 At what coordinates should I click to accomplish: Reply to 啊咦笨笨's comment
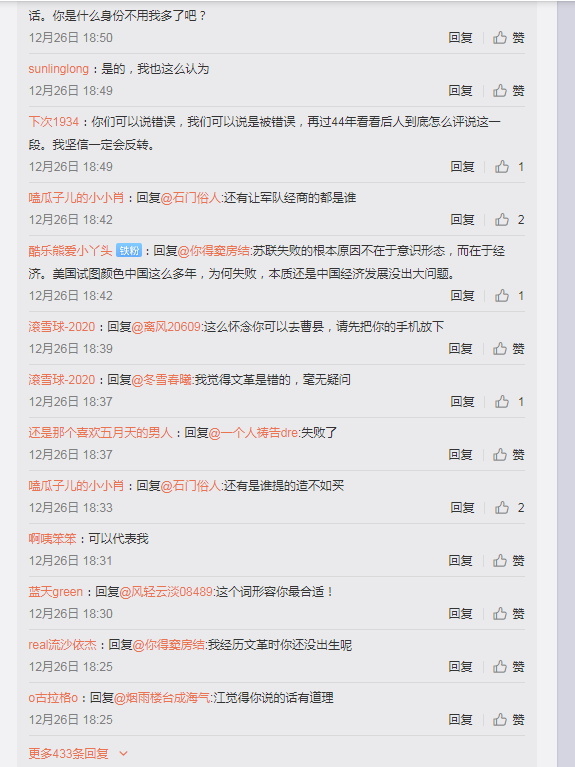460,561
